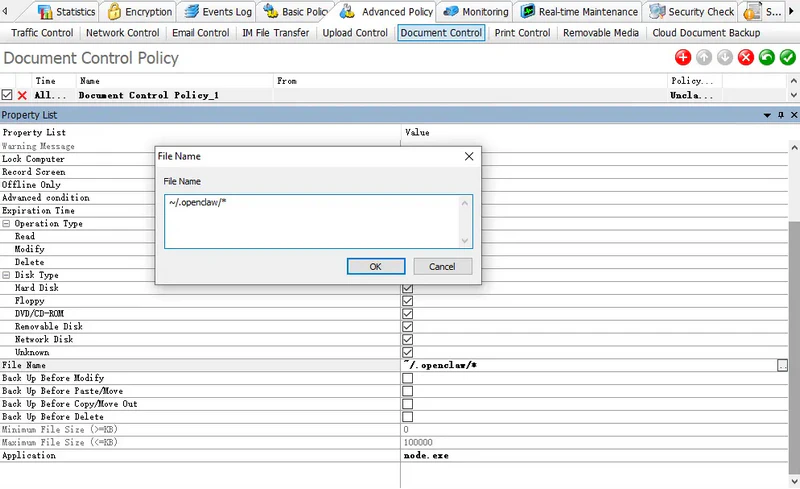Viewport: 800px width, 489px height.
Task: Pin the Property List panel
Action: pos(781,115)
